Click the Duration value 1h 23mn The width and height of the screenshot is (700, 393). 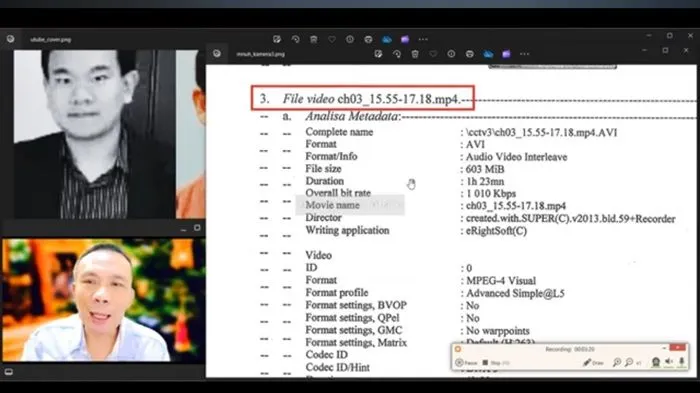[485, 182]
